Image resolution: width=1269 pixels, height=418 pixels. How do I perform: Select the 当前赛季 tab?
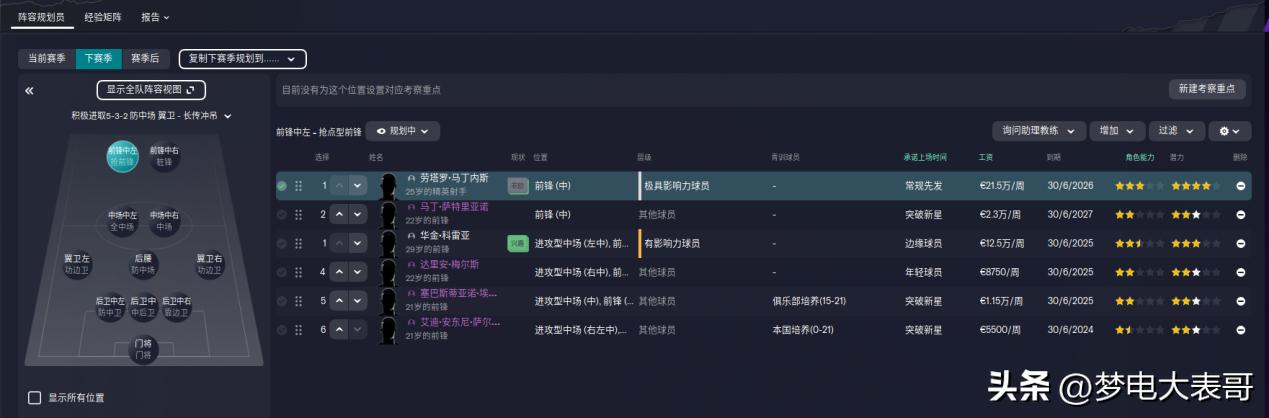point(47,59)
